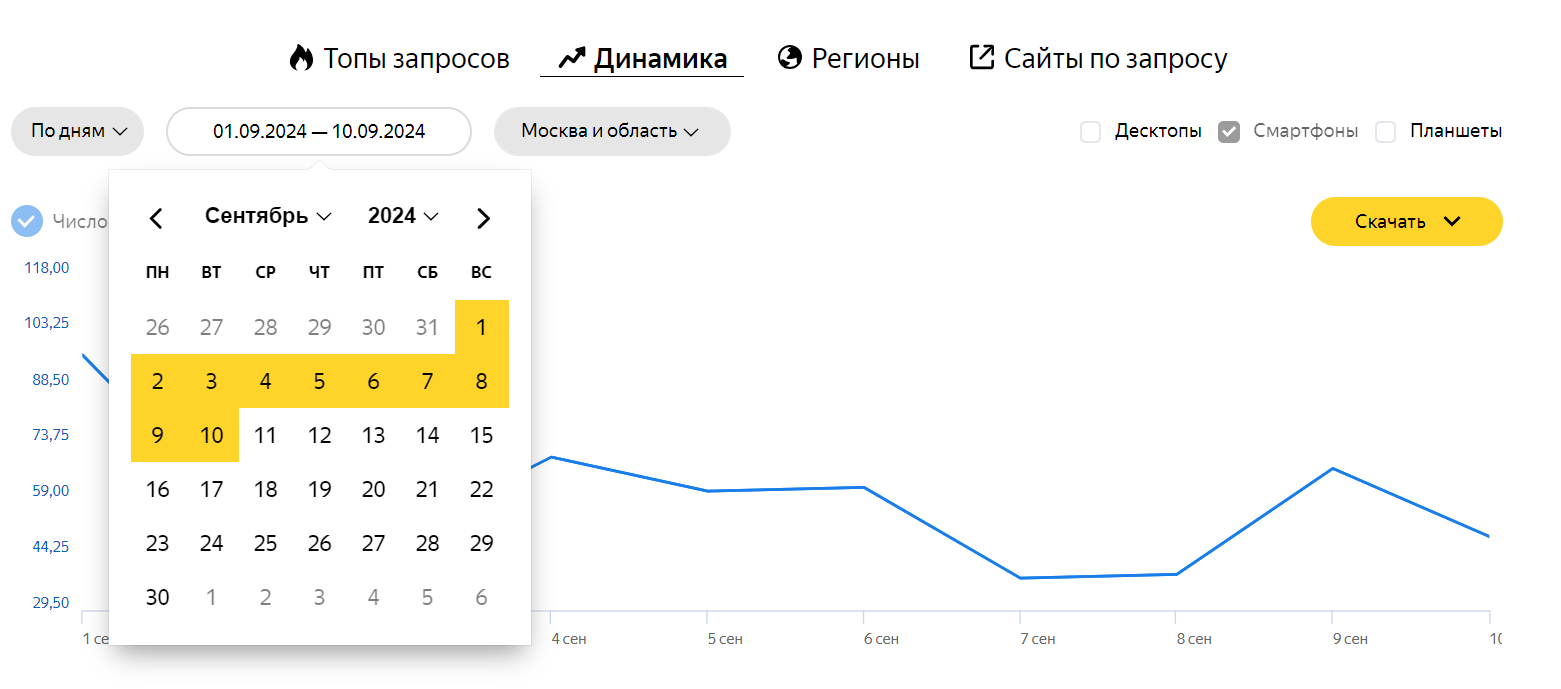
Task: Expand the Сентябрь month selector
Action: click(267, 216)
